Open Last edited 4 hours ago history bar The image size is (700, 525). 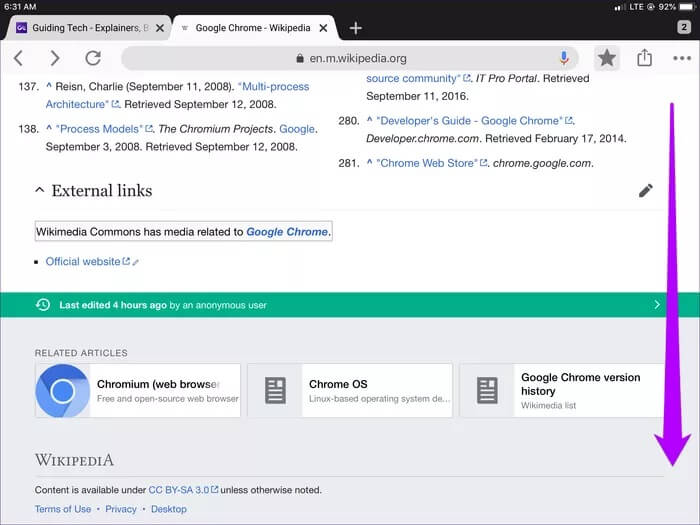click(350, 305)
